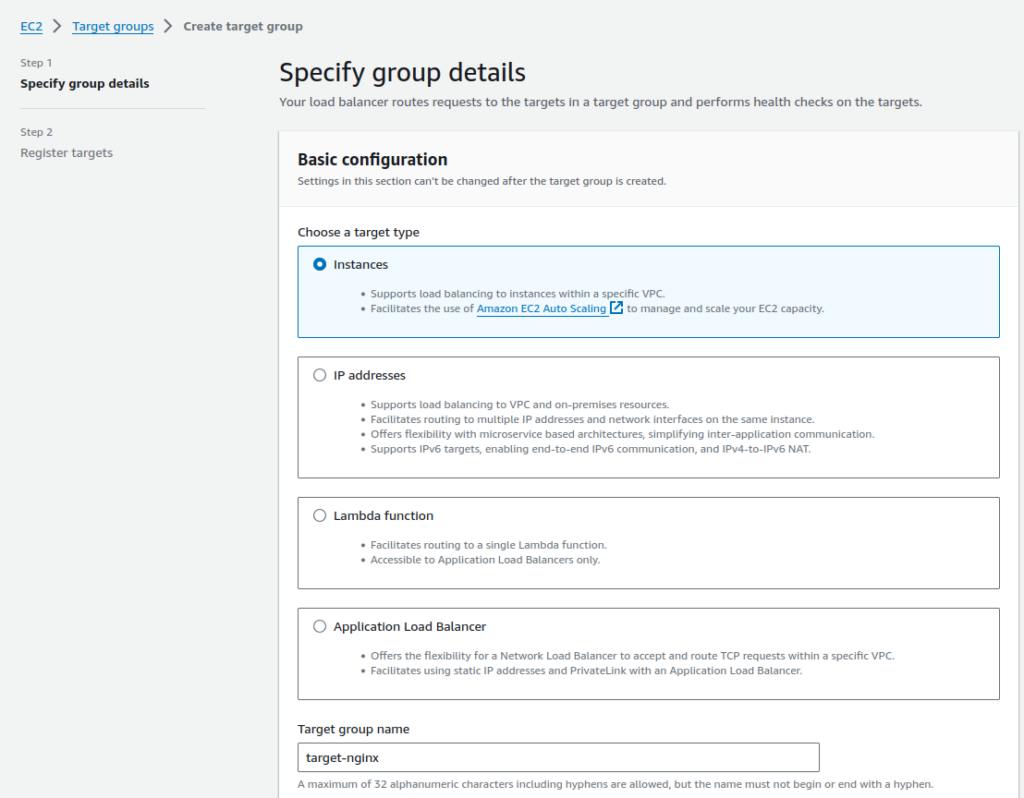Pick the Application Load Balancer radio option
This screenshot has height=798, width=1024.
coord(320,627)
